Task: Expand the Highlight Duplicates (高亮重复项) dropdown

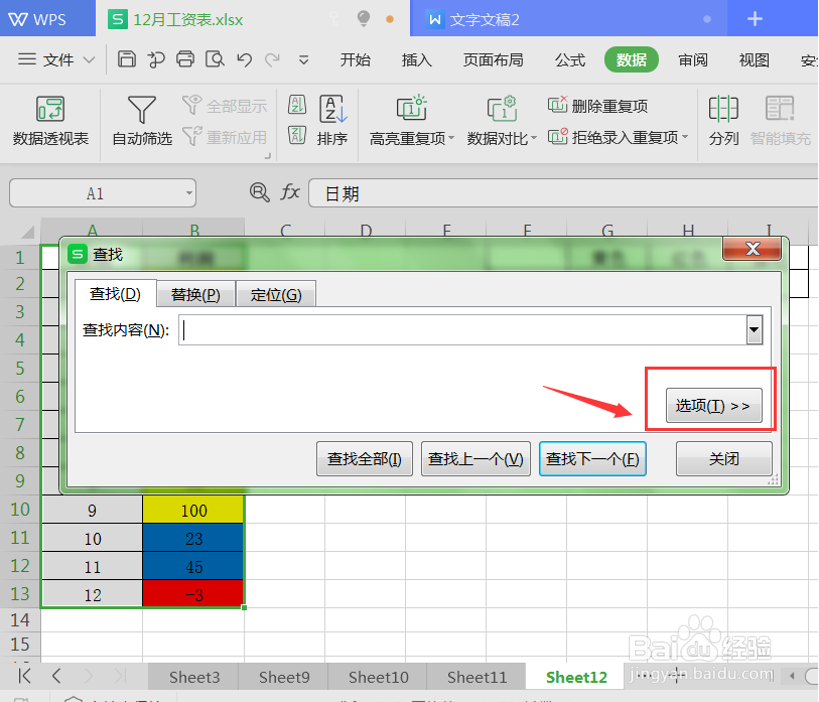Action: tap(451, 138)
